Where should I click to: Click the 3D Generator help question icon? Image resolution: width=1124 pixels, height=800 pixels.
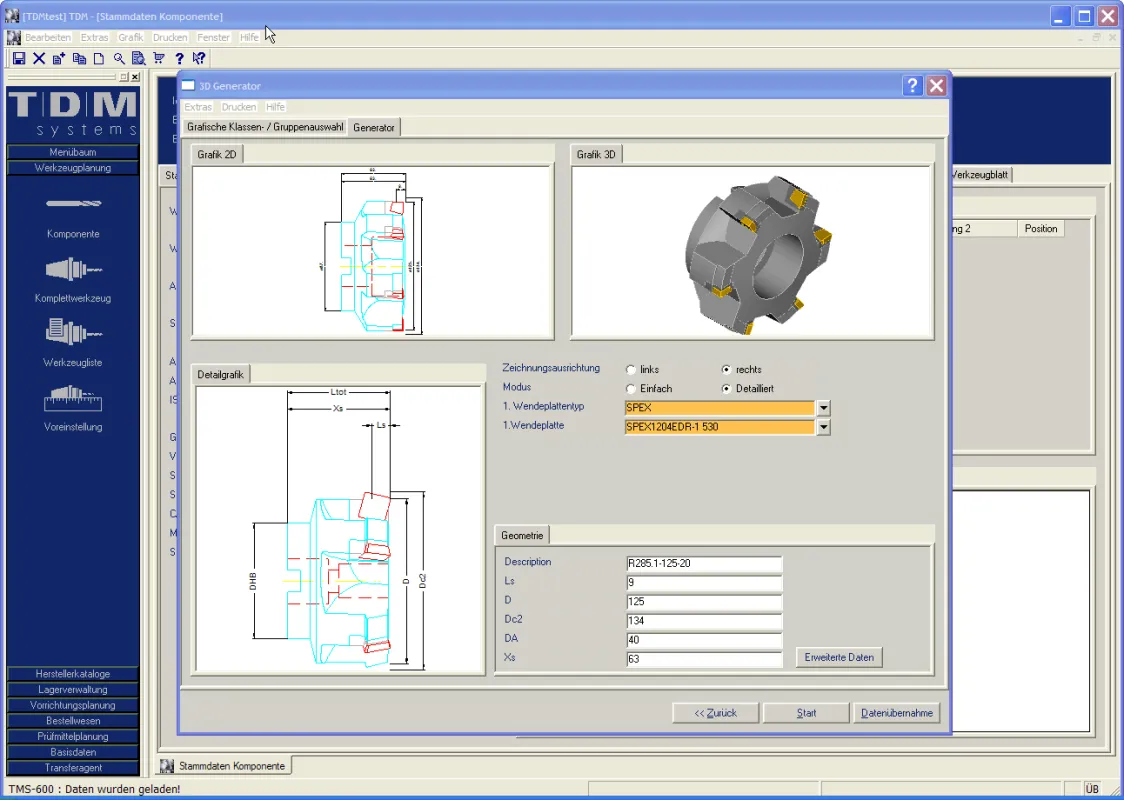coord(912,86)
